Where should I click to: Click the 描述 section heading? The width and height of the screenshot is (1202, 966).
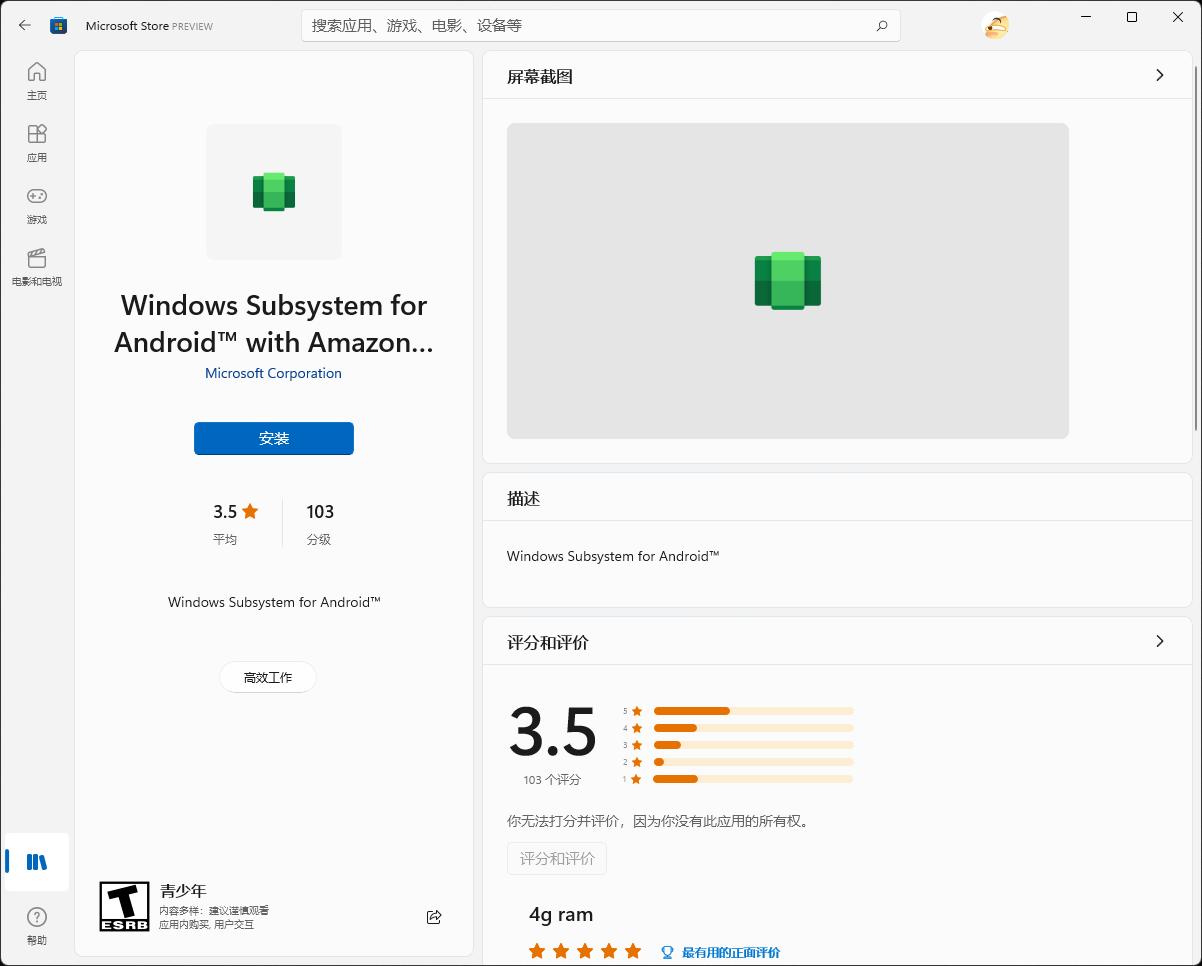pyautogui.click(x=523, y=498)
